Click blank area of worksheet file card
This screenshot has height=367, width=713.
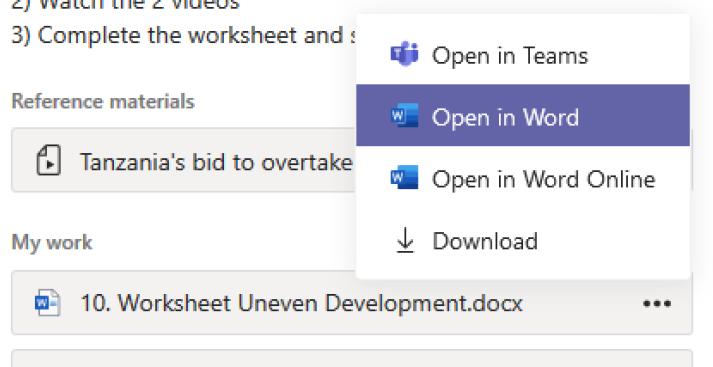click(582, 303)
